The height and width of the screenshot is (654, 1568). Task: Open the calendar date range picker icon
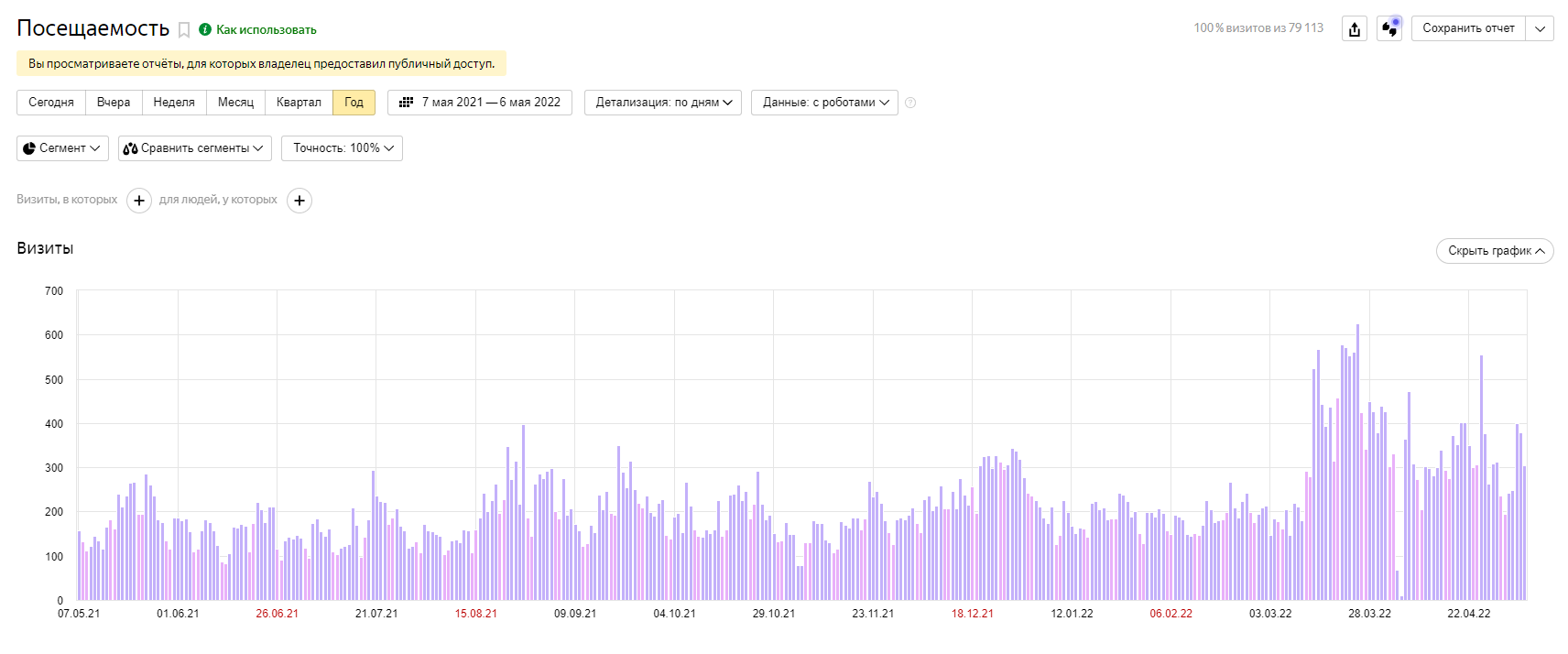407,103
